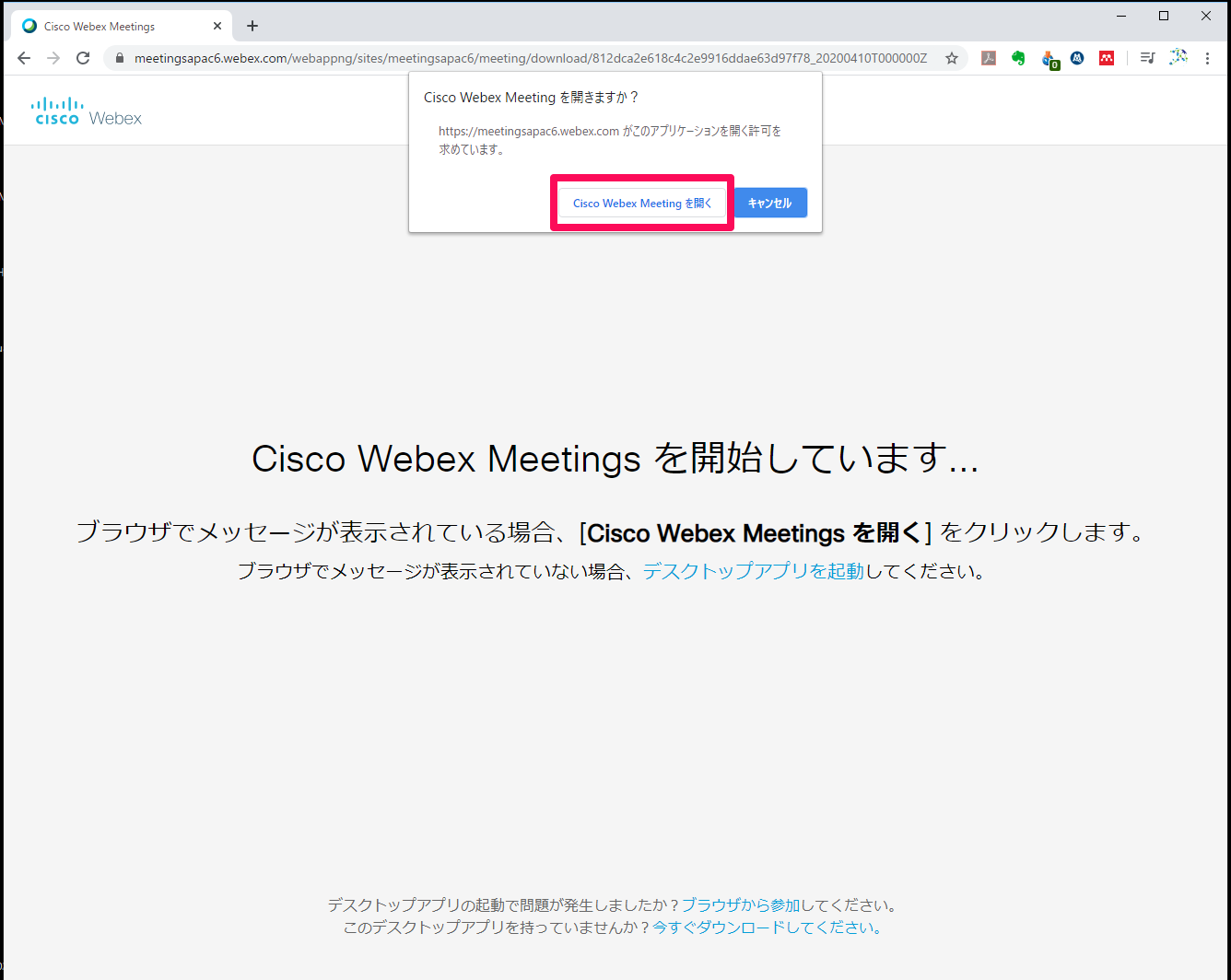1231x980 pixels.
Task: Click the ブラウザから参加 link
Action: tap(741, 905)
